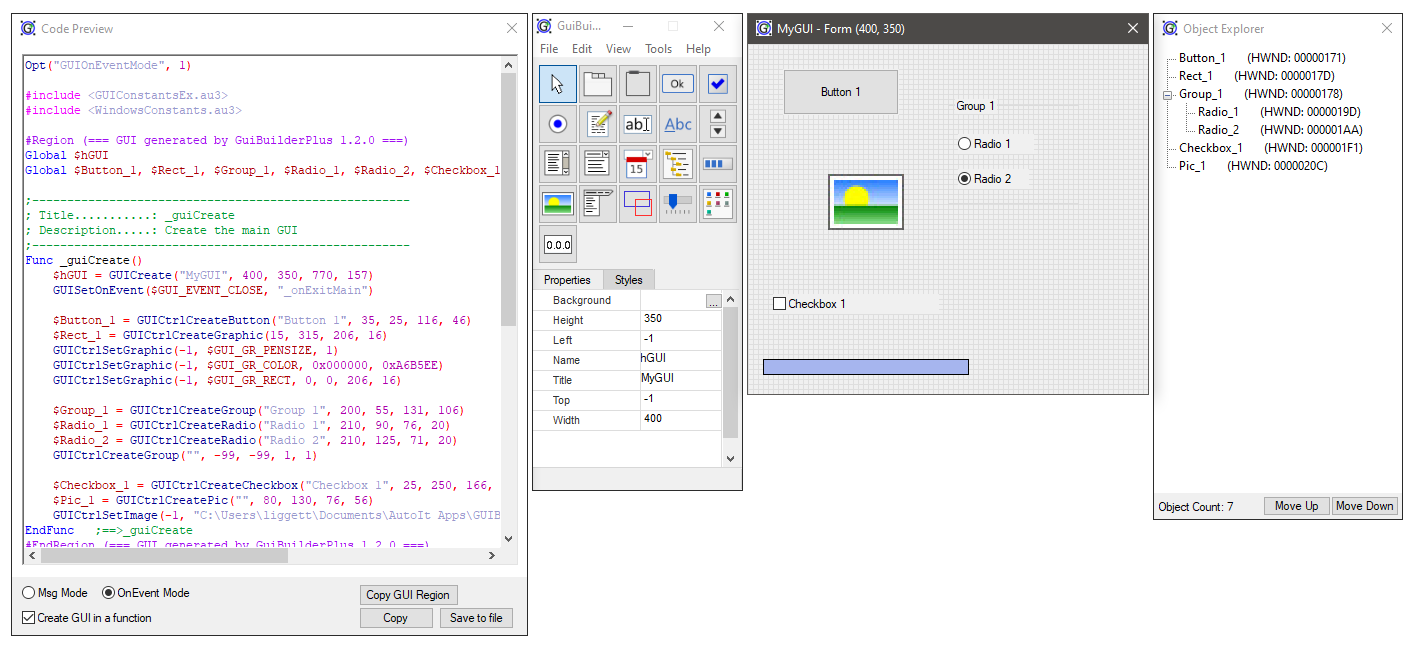Click the Height property value field
Screen dimensions: 1426x657
680,320
